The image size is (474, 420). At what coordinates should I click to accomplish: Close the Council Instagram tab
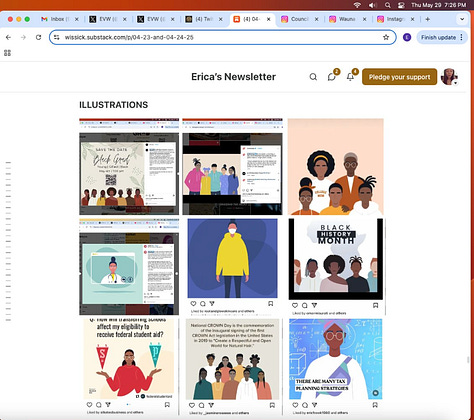317,19
